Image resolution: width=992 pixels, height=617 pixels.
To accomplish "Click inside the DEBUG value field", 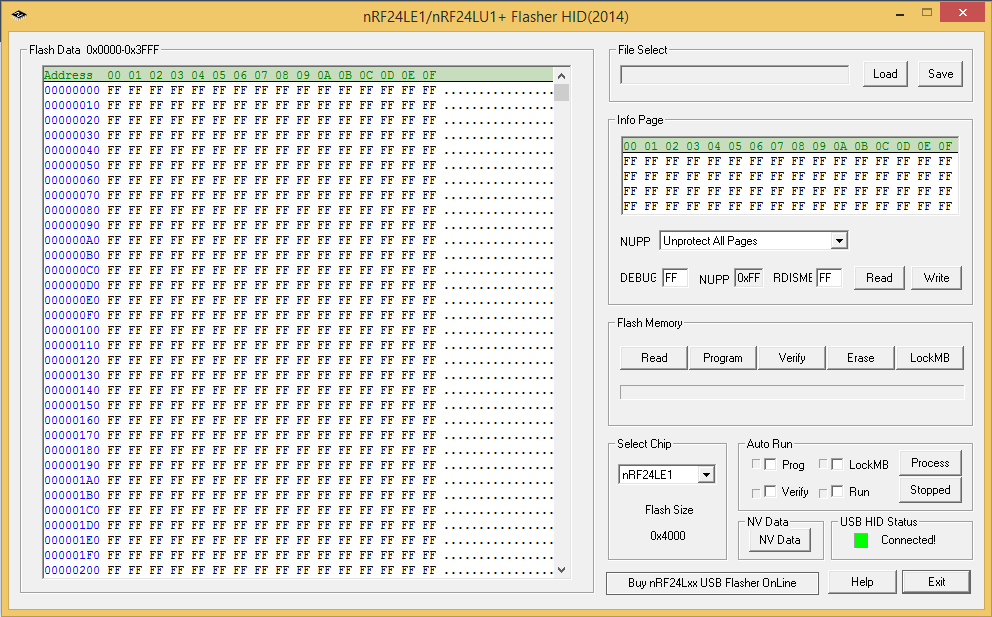I will (675, 277).
